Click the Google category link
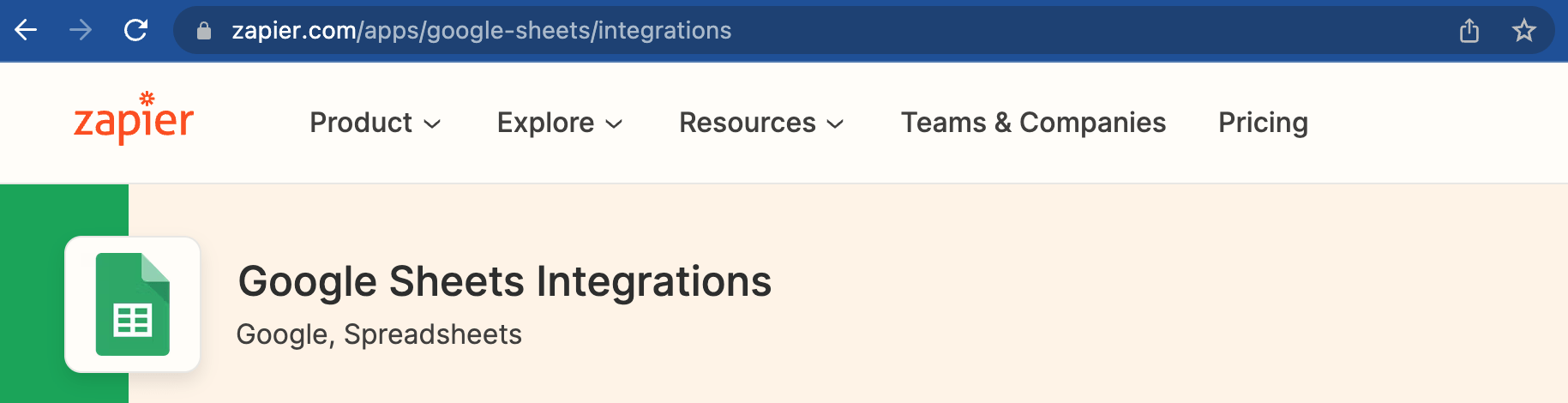1568x403 pixels. 283,334
